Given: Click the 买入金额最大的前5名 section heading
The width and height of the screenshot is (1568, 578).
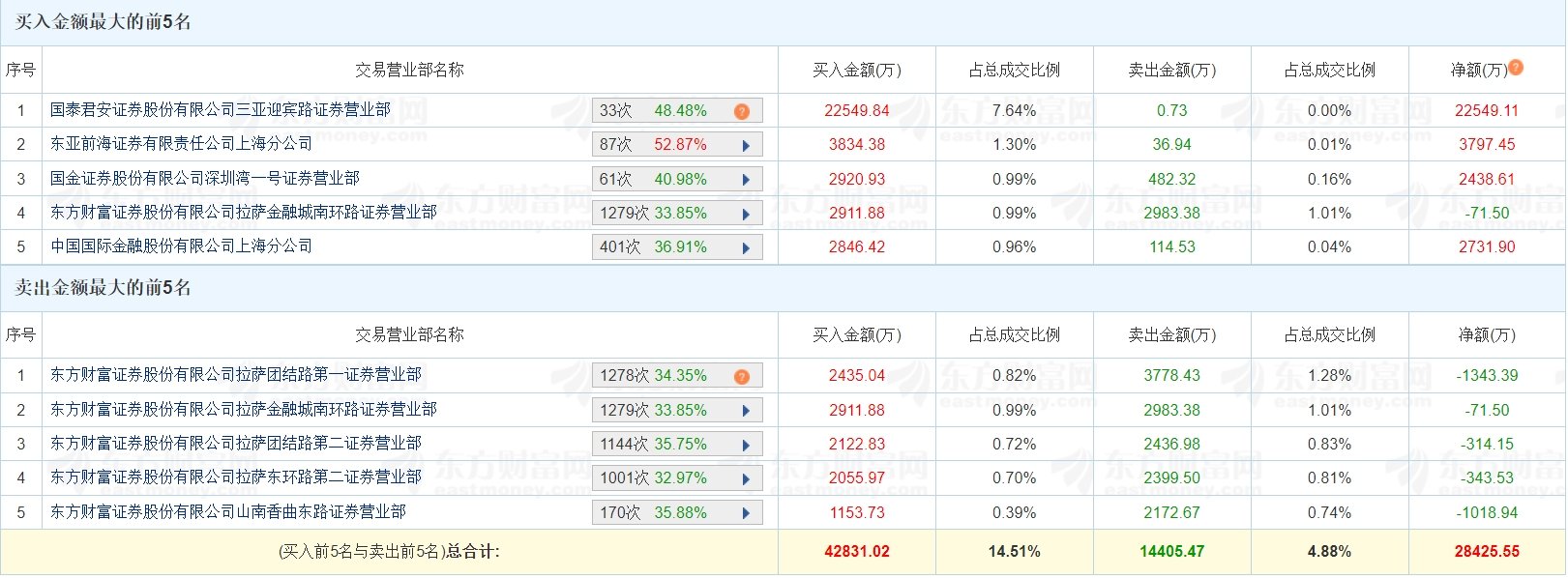Looking at the screenshot, I should [x=103, y=22].
